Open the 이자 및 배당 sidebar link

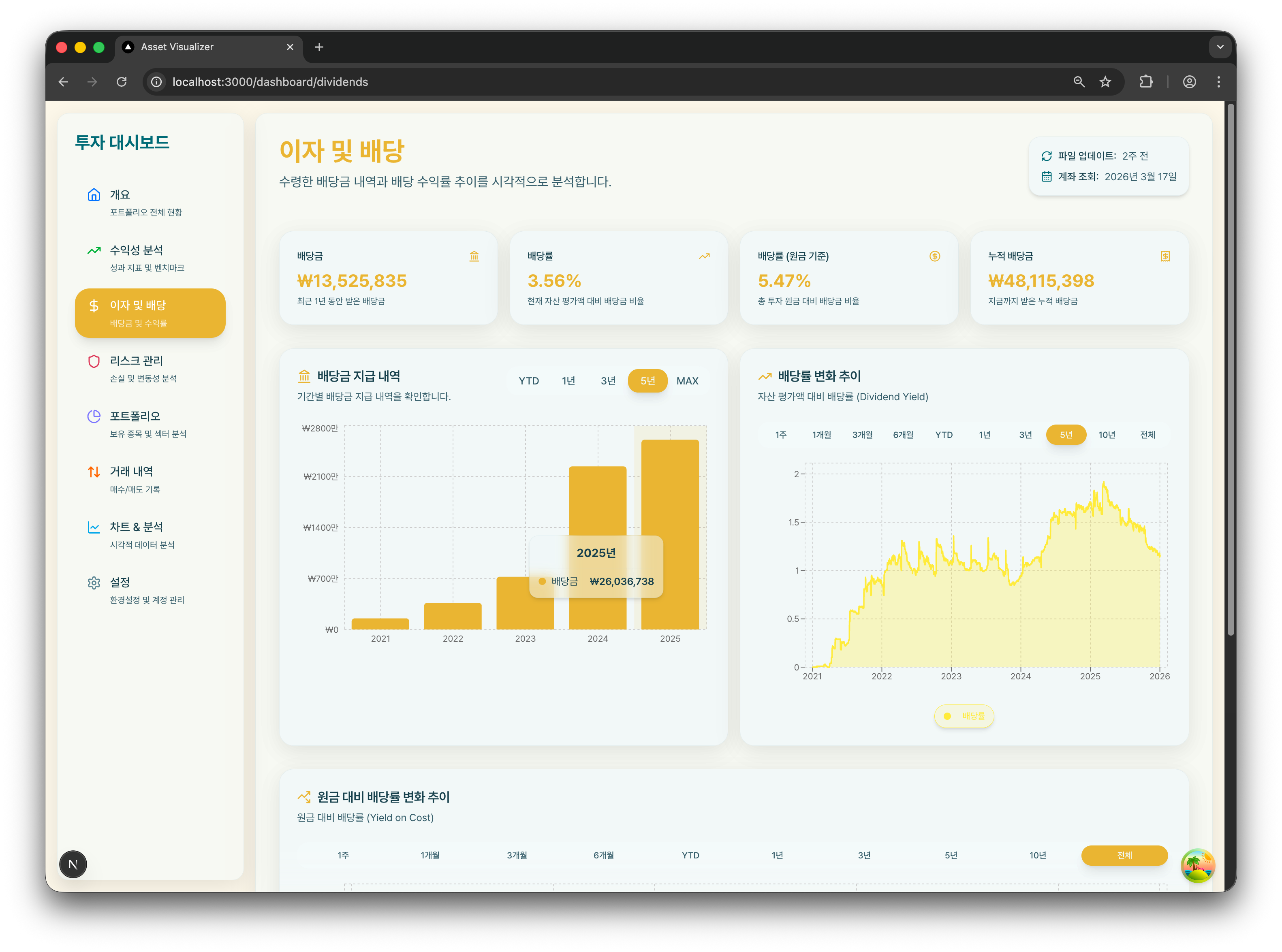(150, 313)
